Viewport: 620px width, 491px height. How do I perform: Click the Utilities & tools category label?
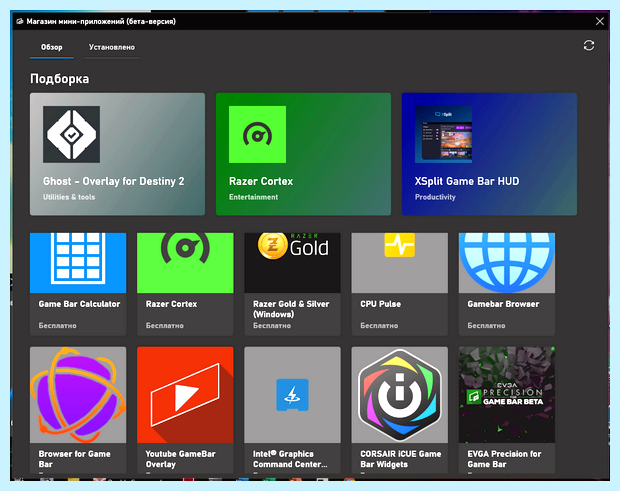tap(69, 197)
